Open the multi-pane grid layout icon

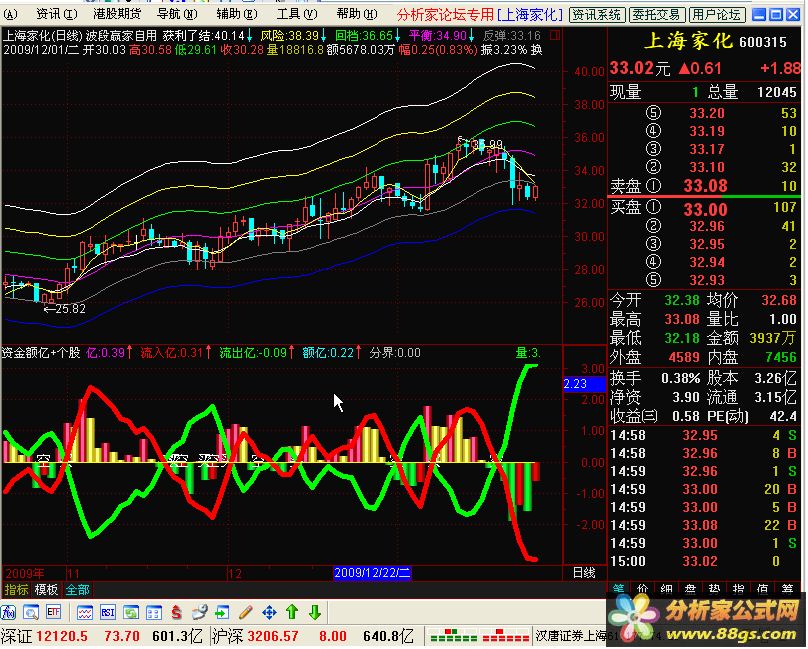[x=154, y=612]
